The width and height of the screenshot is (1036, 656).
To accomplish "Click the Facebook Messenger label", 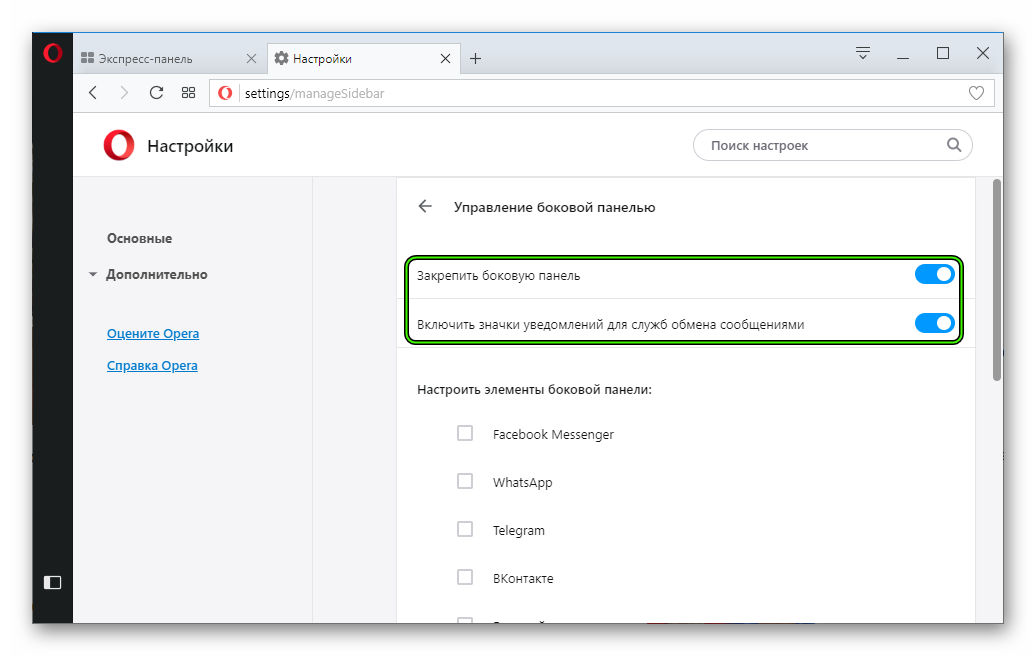I will tap(553, 435).
